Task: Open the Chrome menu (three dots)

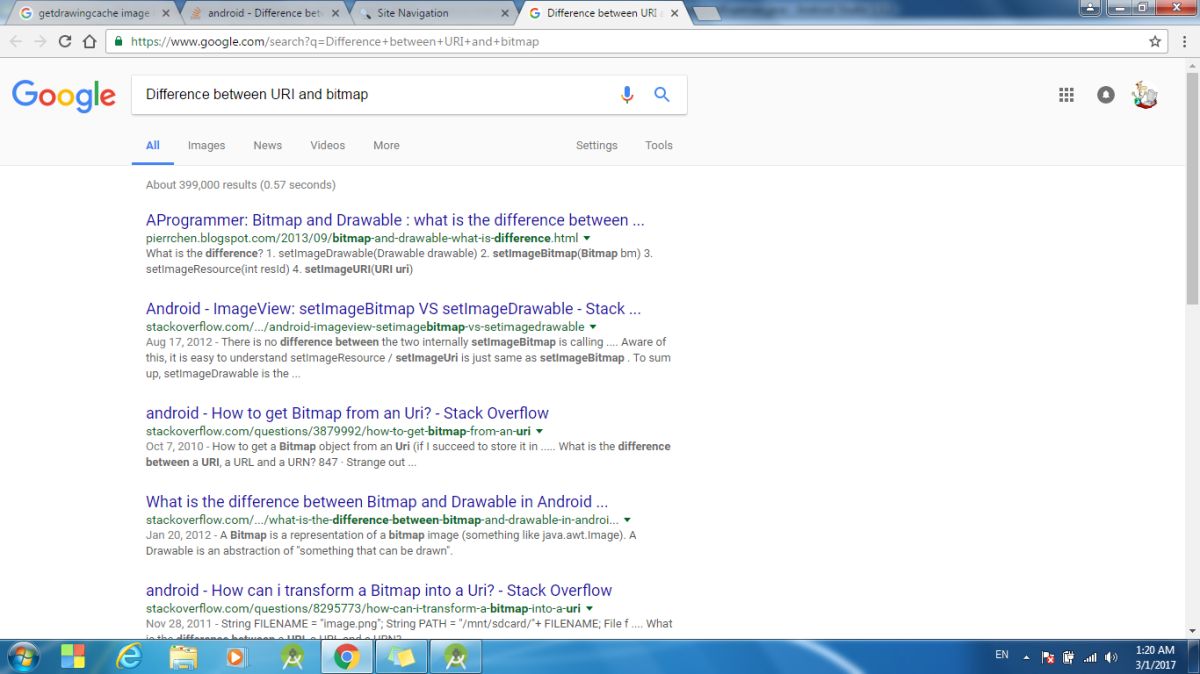Action: (1184, 42)
